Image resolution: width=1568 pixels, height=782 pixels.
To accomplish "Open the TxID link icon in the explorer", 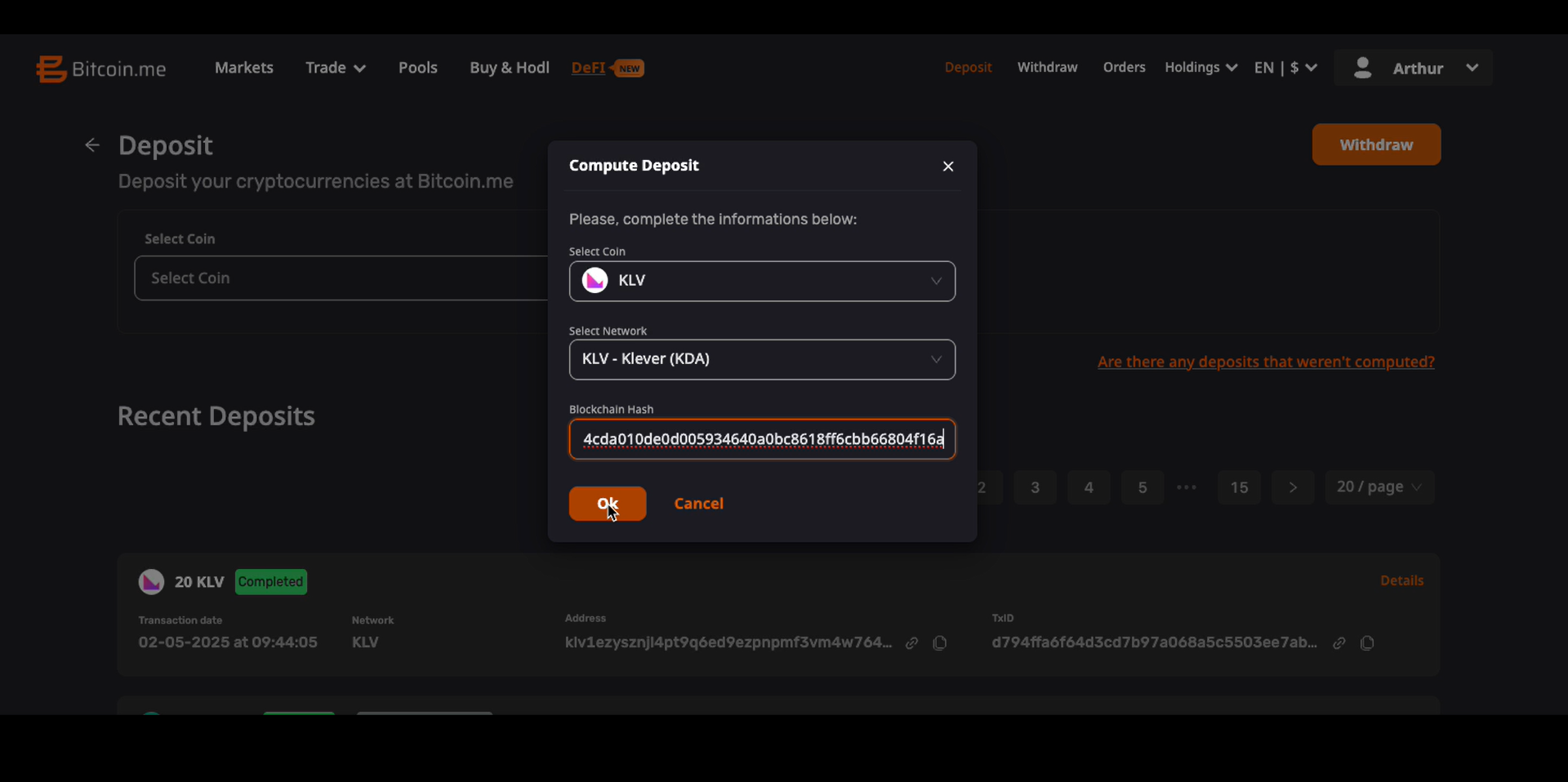I will click(x=1339, y=643).
